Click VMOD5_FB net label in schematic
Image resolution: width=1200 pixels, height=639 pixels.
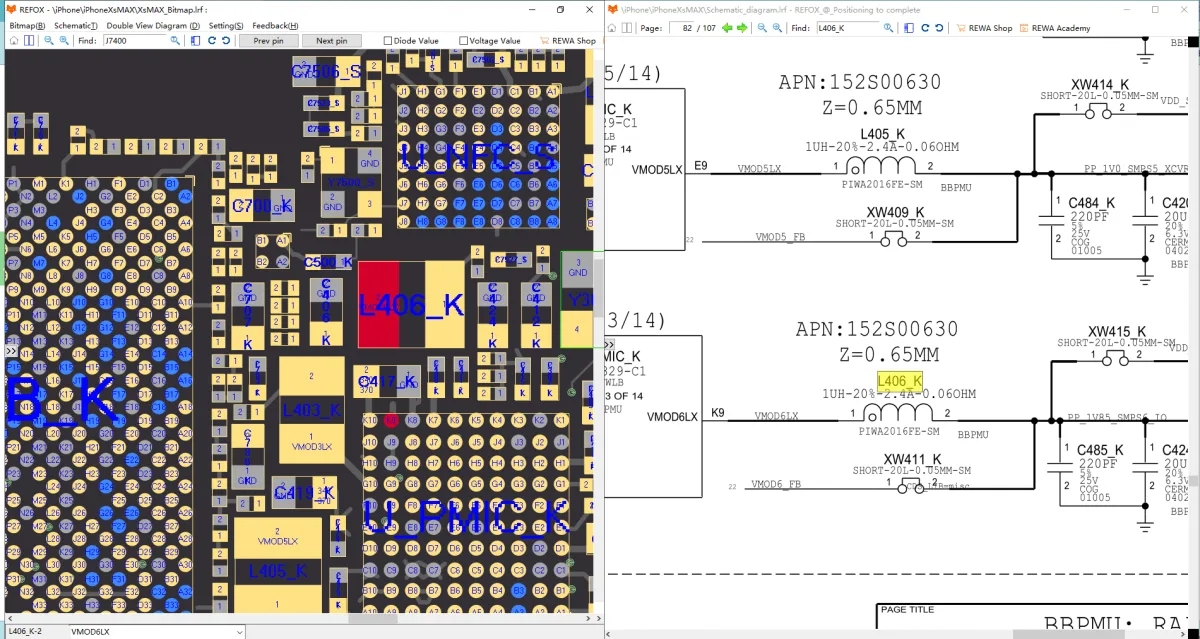(x=780, y=237)
